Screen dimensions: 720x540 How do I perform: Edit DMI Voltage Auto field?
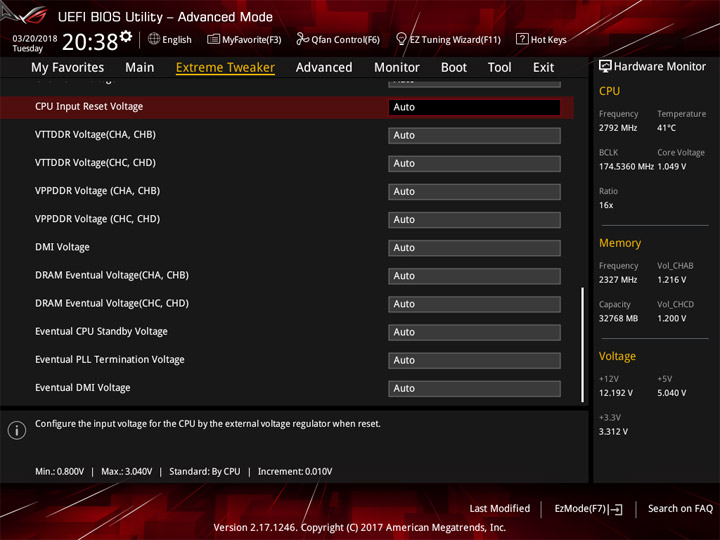click(x=474, y=248)
